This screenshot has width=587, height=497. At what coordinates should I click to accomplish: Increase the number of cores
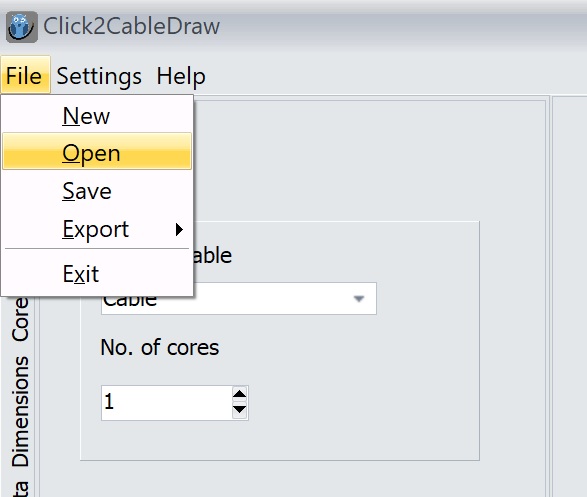point(239,394)
